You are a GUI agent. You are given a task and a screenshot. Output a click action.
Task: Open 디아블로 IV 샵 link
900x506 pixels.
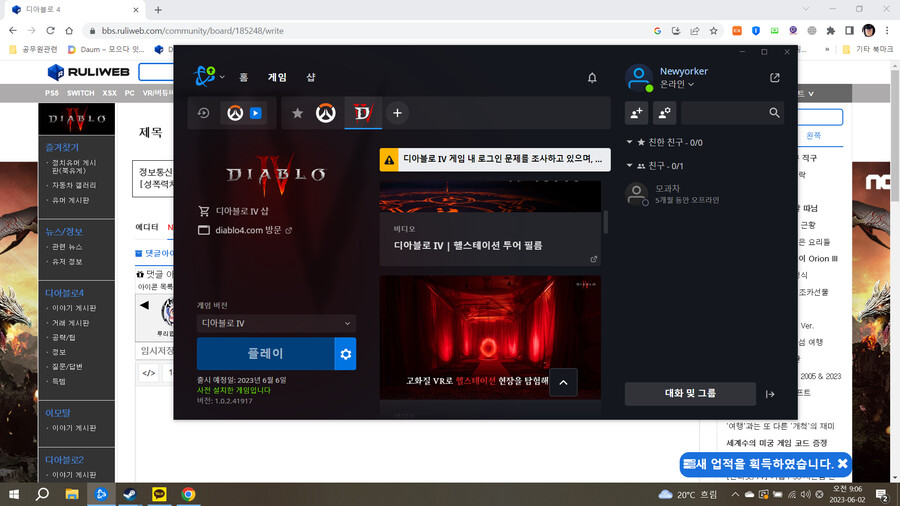point(242,211)
